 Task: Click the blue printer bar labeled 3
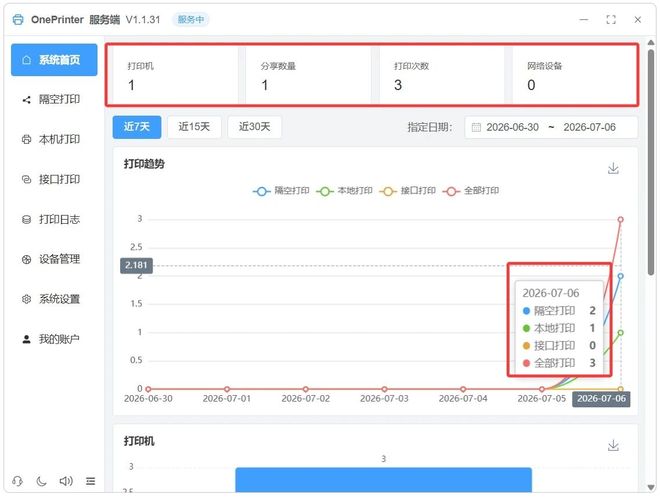tap(383, 479)
